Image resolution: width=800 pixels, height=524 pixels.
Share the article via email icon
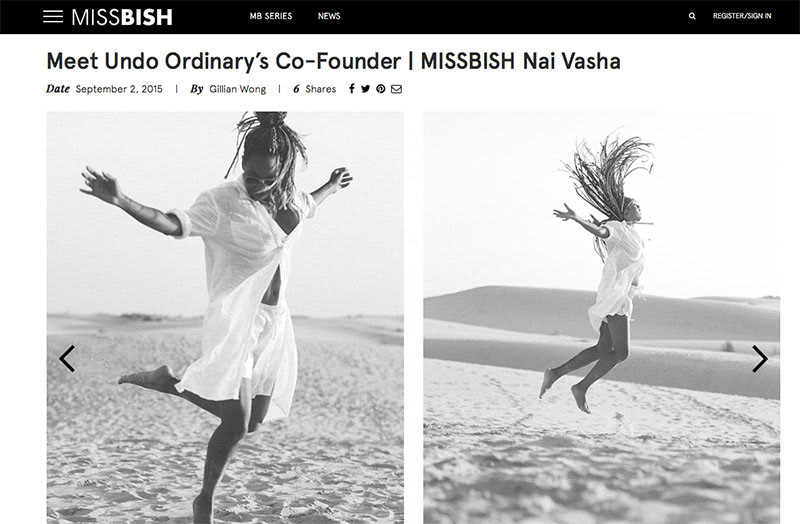pyautogui.click(x=396, y=89)
